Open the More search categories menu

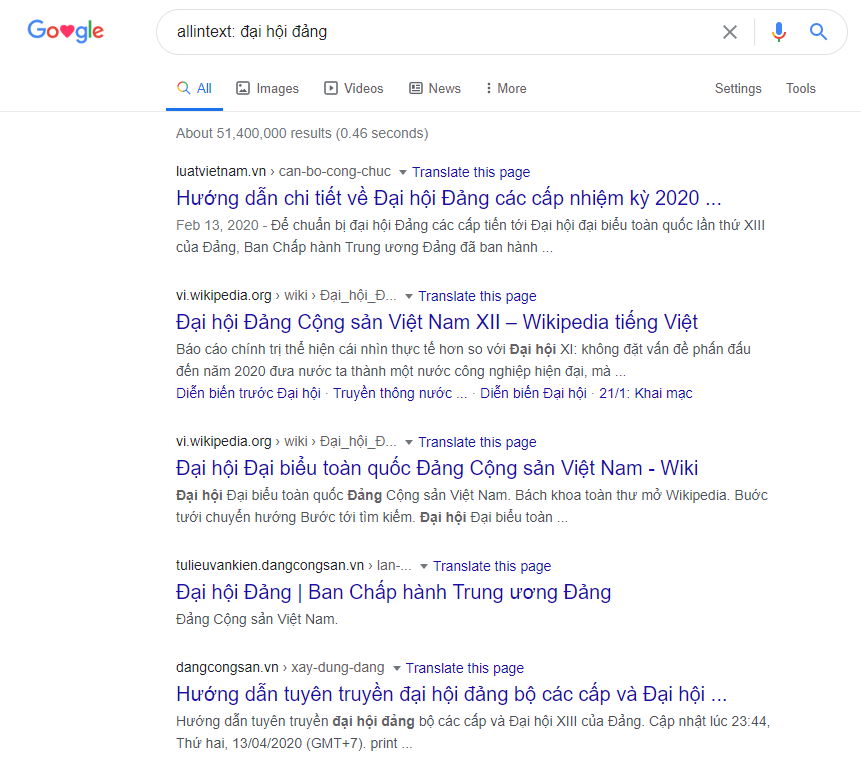pos(504,88)
